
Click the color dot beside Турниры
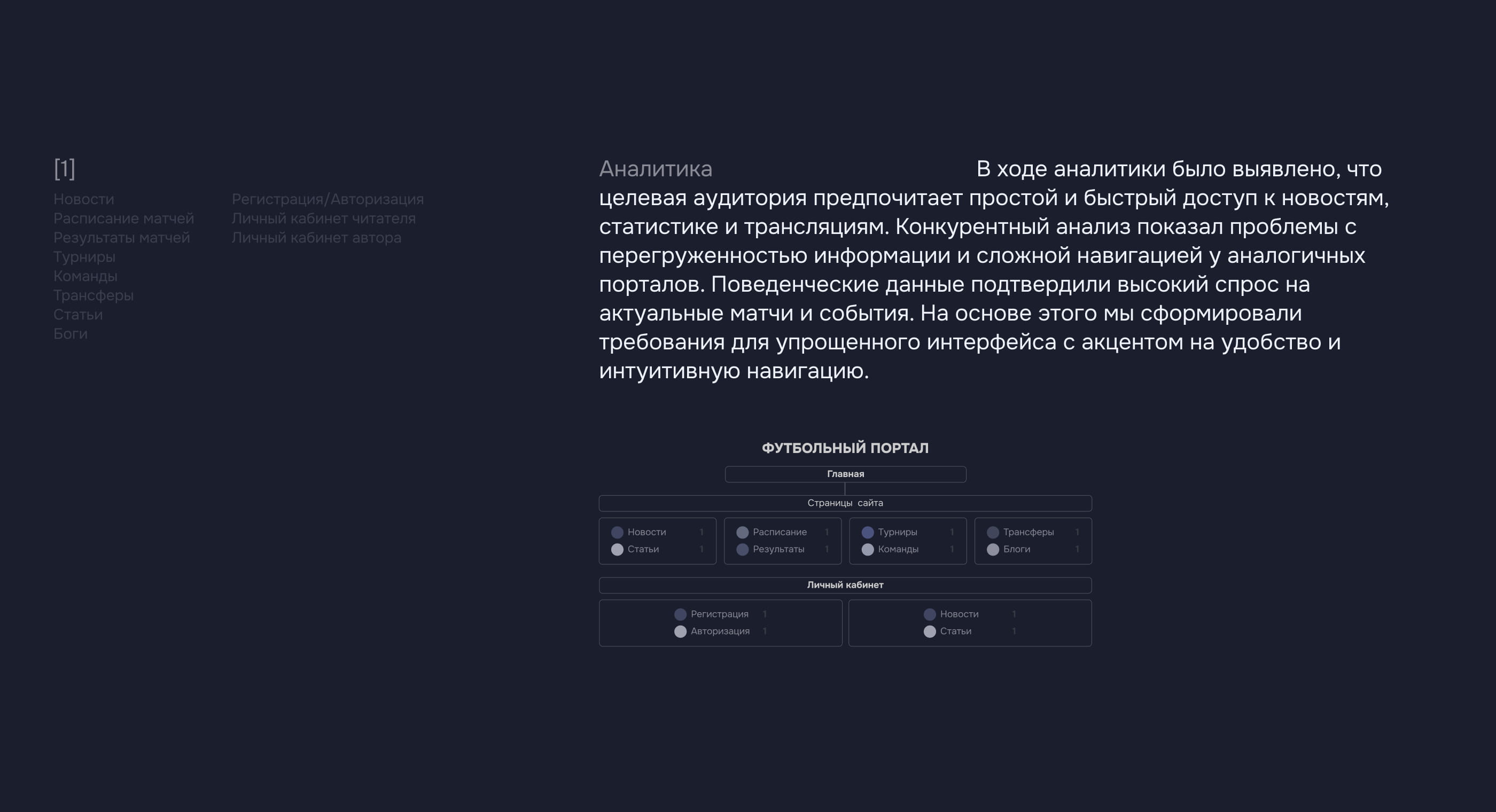[x=868, y=532]
